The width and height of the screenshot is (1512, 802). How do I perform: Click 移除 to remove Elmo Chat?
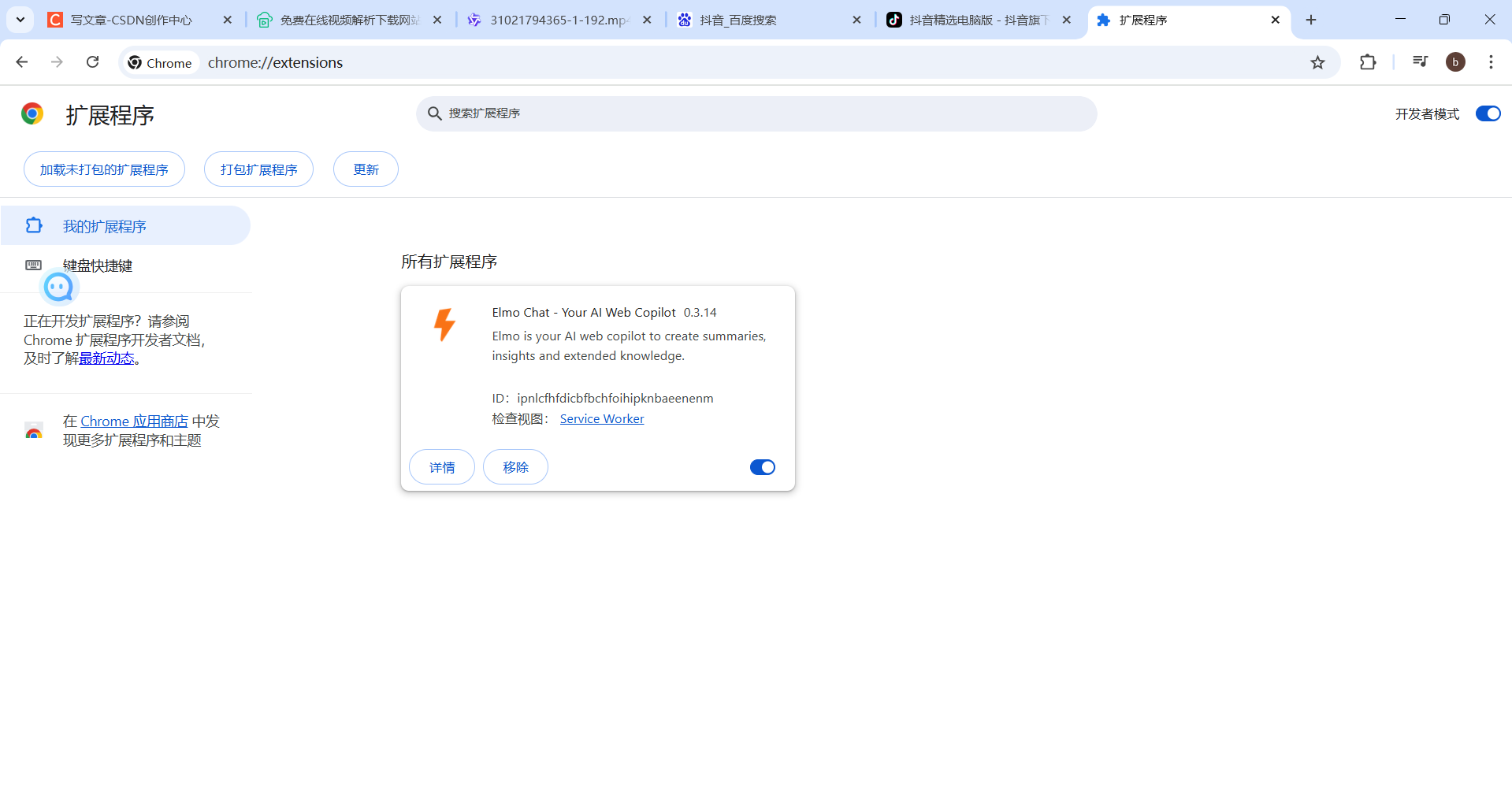point(515,467)
